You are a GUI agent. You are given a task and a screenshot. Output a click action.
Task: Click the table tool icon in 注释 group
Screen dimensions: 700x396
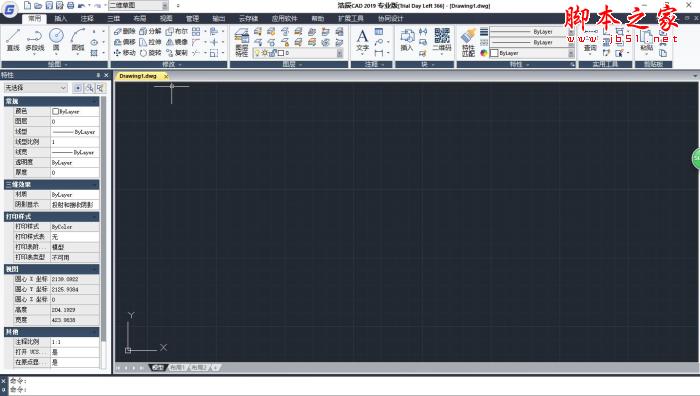coord(379,32)
